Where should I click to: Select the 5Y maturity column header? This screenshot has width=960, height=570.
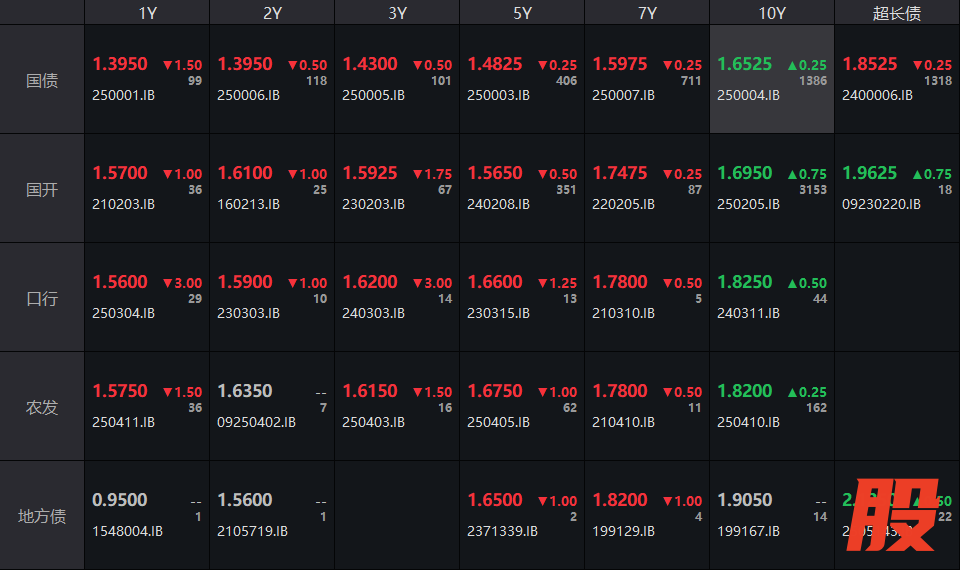(522, 13)
